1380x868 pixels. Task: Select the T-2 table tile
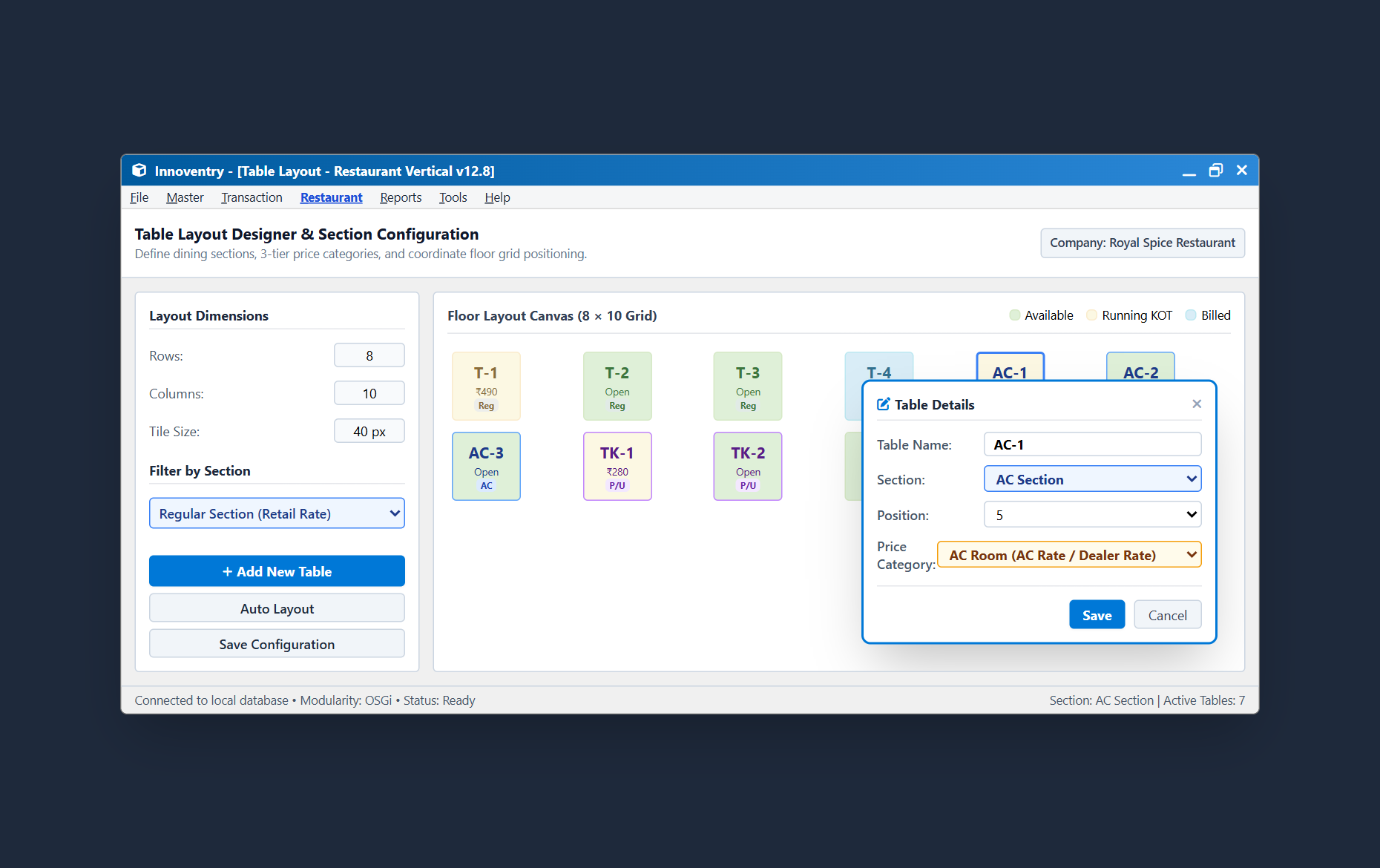point(617,387)
